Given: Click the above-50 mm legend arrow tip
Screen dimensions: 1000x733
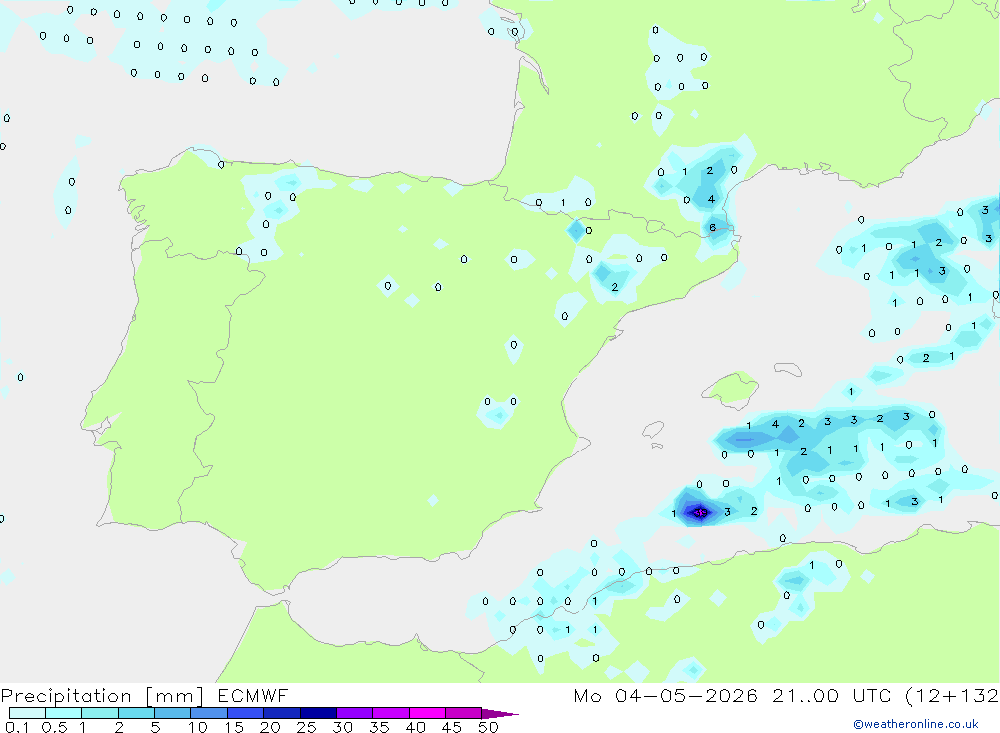Looking at the screenshot, I should pos(500,713).
